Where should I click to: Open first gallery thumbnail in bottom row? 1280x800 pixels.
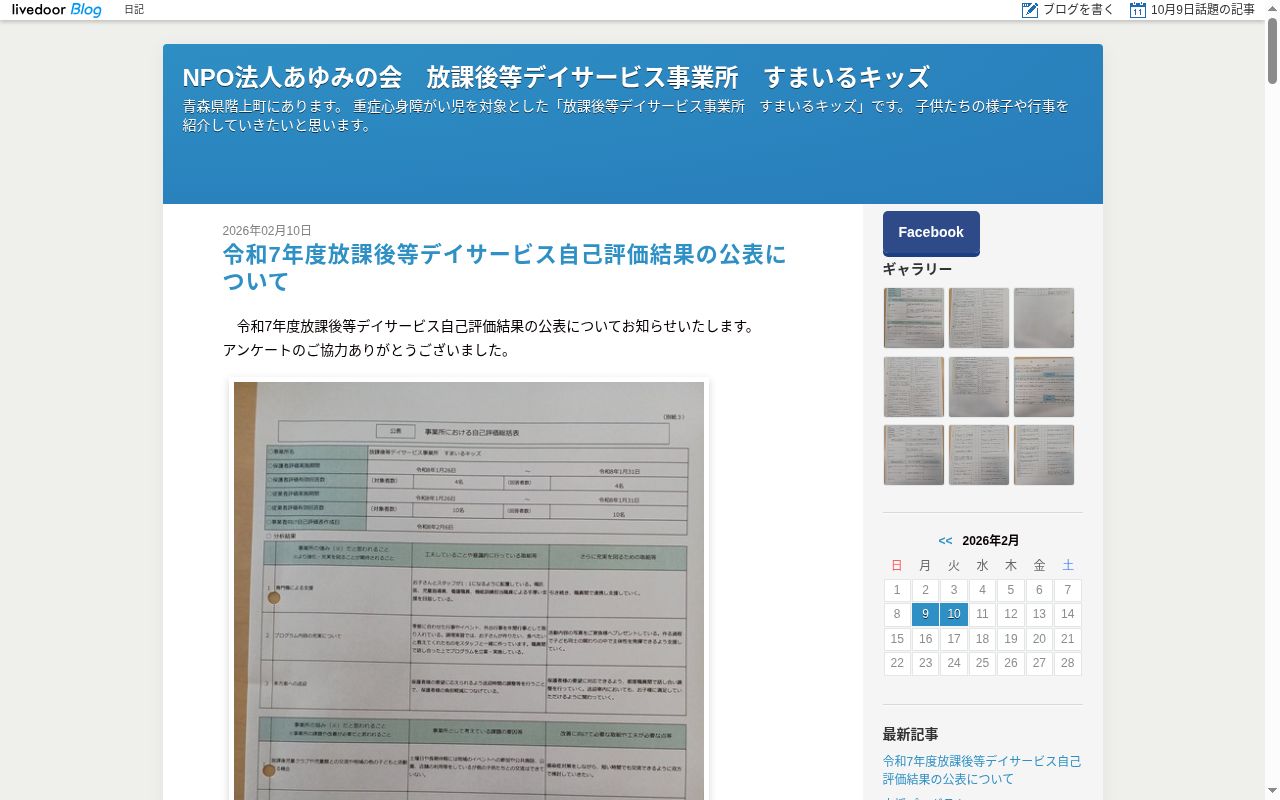pos(914,455)
